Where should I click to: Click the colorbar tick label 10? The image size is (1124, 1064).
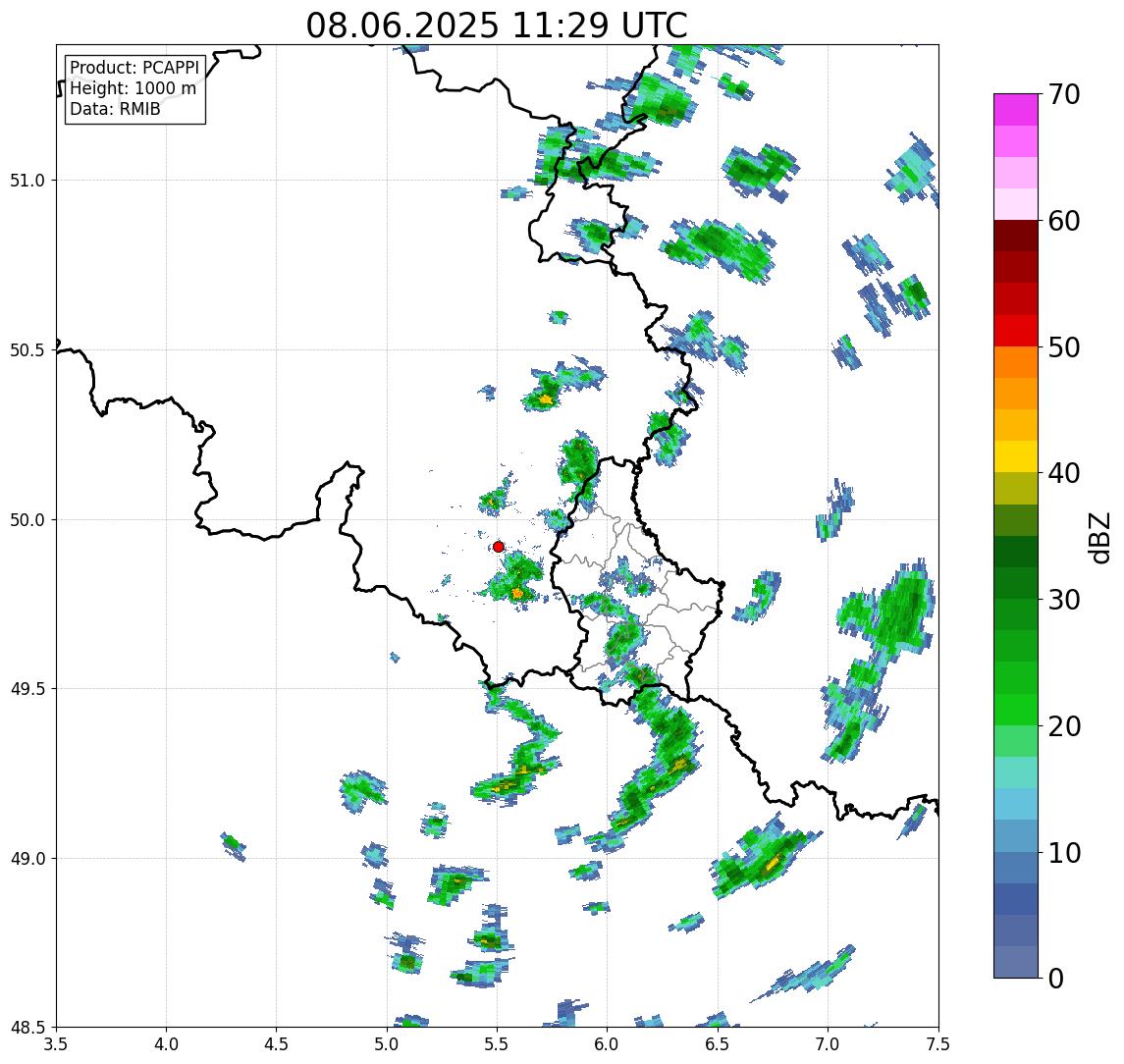[x=1064, y=853]
